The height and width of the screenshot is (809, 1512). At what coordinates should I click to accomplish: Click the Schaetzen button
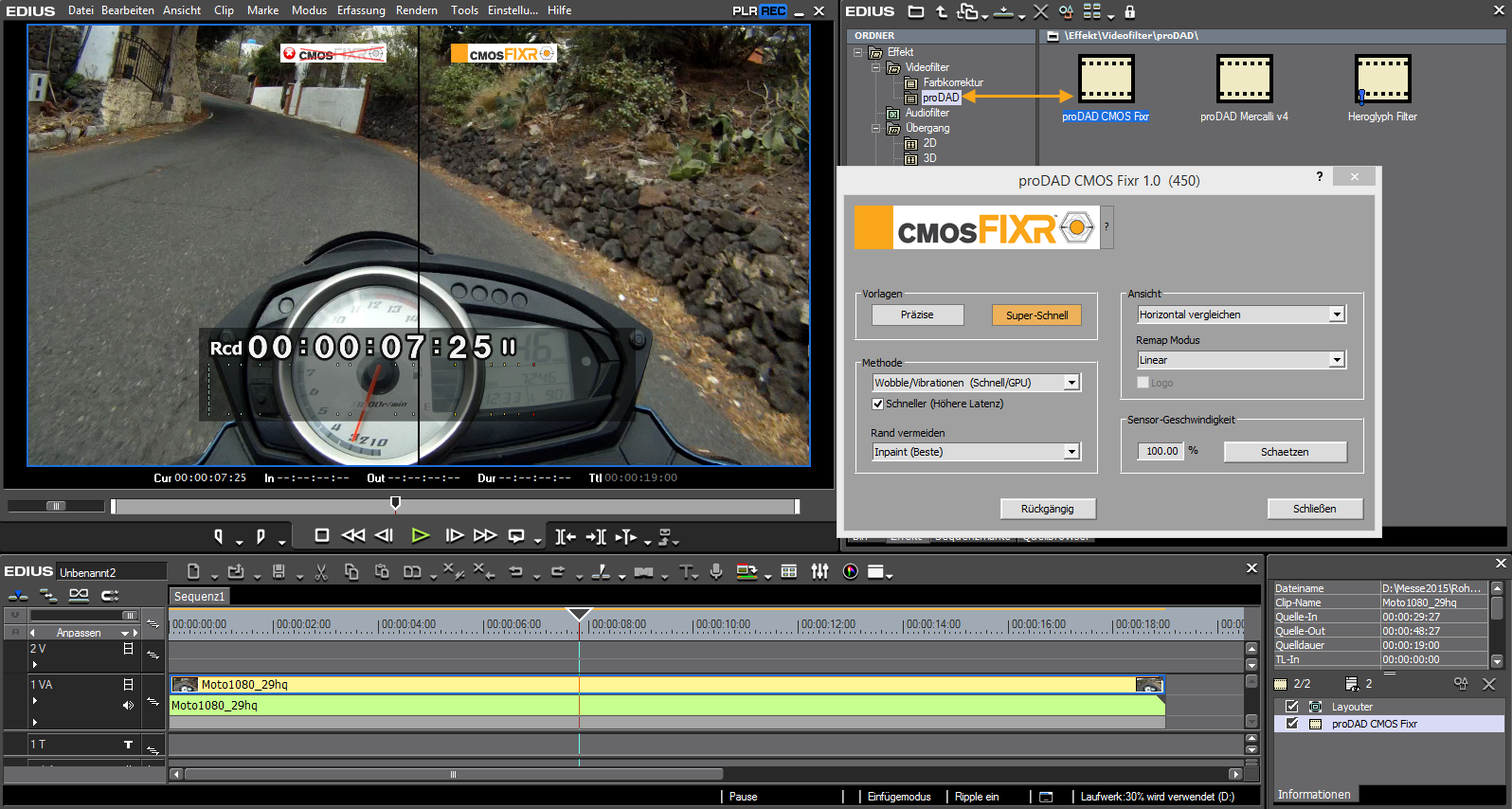pos(1285,452)
